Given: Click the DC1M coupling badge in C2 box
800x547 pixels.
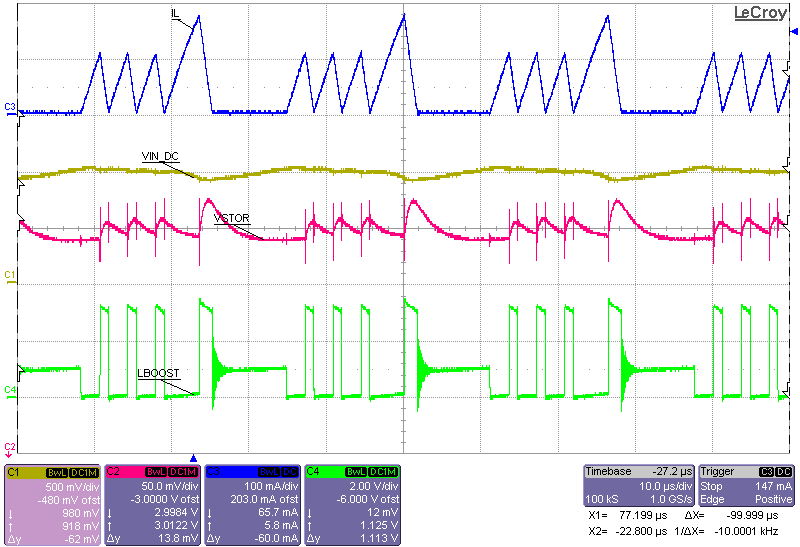Looking at the screenshot, I should point(183,473).
